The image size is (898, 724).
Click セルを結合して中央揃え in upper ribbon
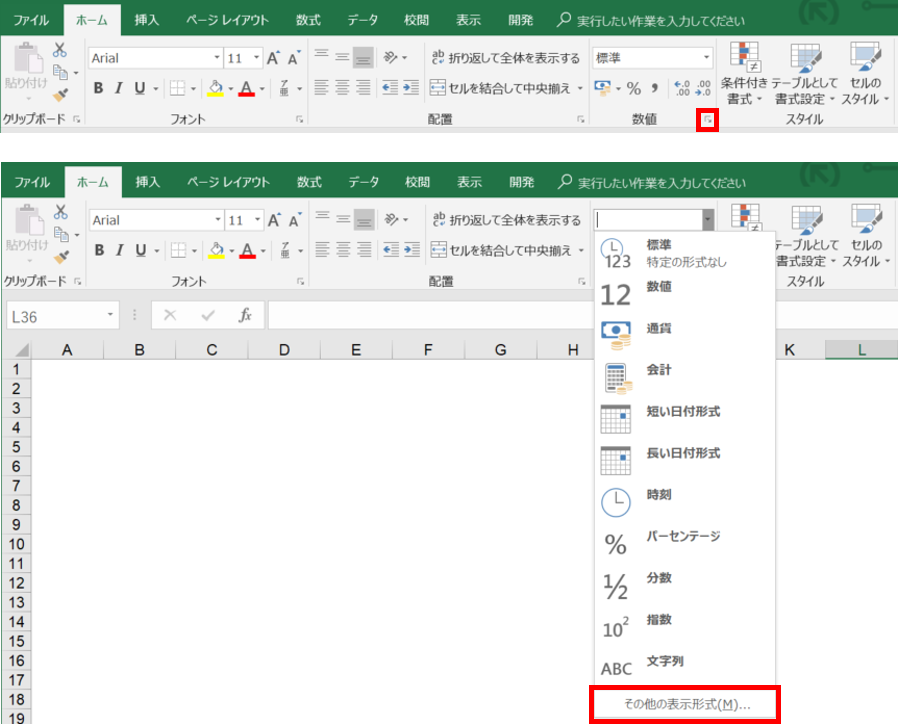[x=506, y=88]
